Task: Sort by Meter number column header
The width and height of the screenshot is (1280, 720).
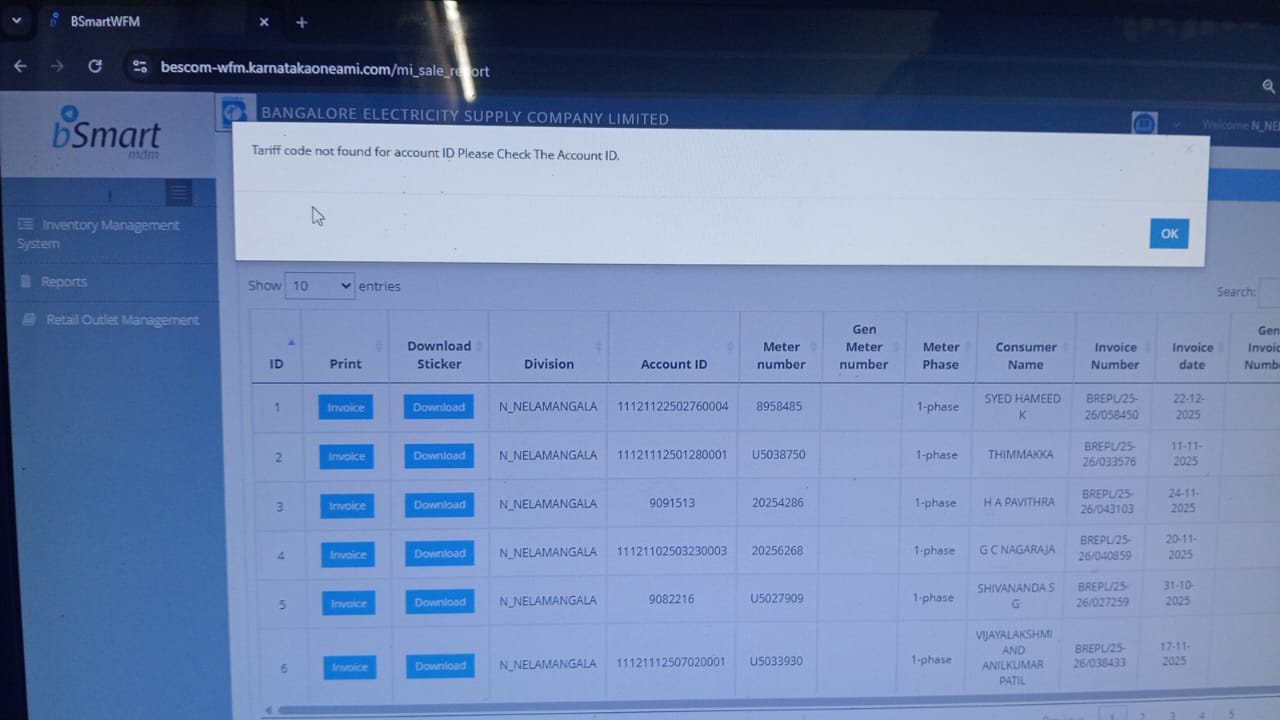Action: 781,348
